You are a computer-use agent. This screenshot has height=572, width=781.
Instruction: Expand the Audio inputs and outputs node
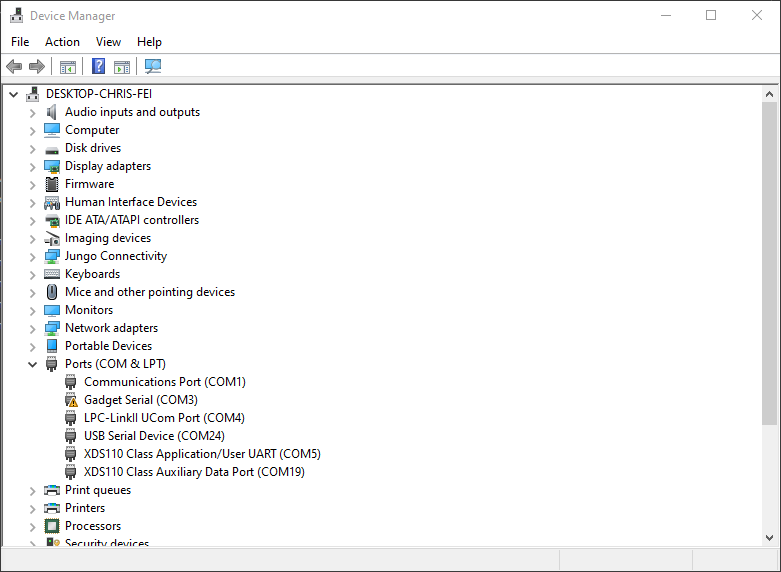[x=32, y=113]
